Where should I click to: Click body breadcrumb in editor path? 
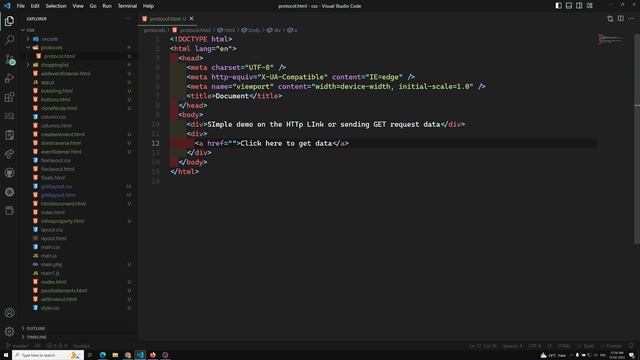click(251, 30)
